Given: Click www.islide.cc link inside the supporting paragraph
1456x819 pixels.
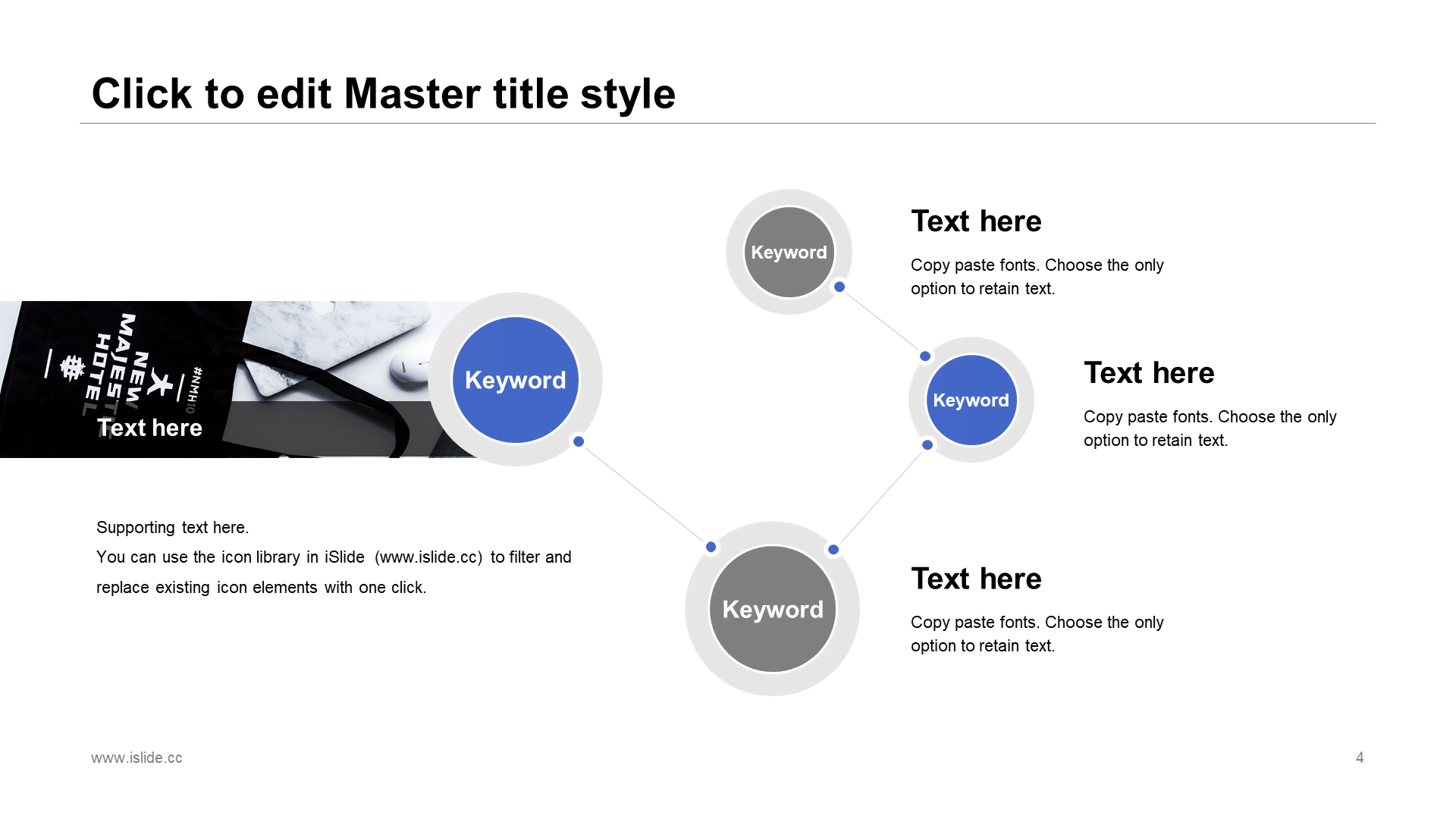Looking at the screenshot, I should pos(428,557).
